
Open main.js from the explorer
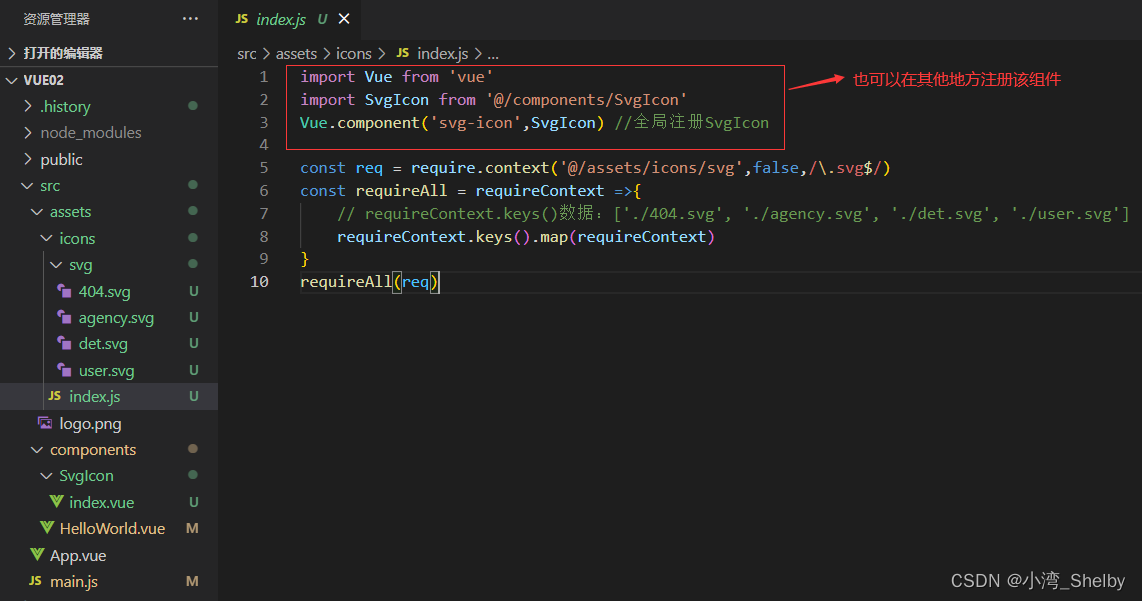(73, 581)
